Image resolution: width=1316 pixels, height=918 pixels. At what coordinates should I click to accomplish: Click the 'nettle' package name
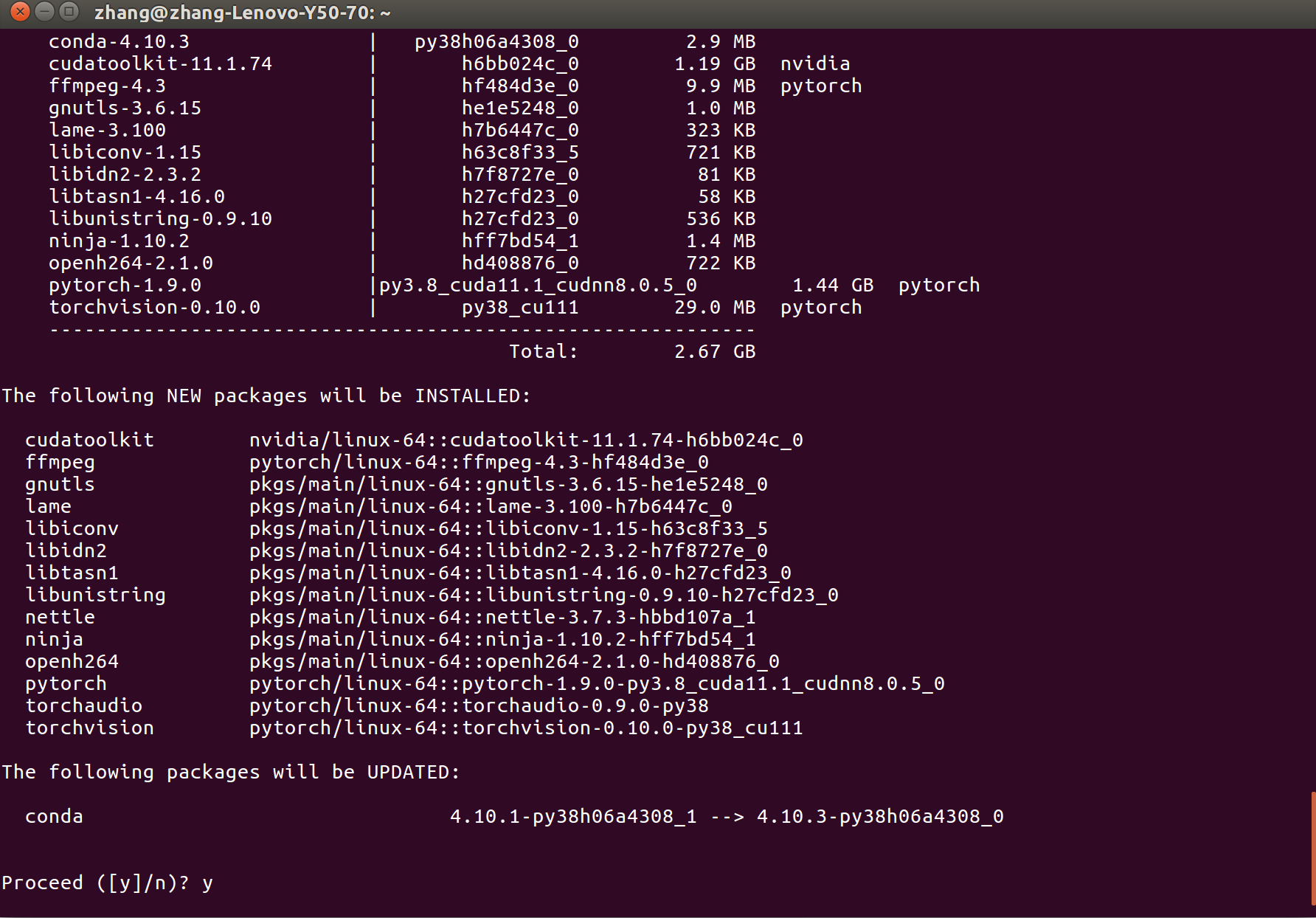point(60,618)
